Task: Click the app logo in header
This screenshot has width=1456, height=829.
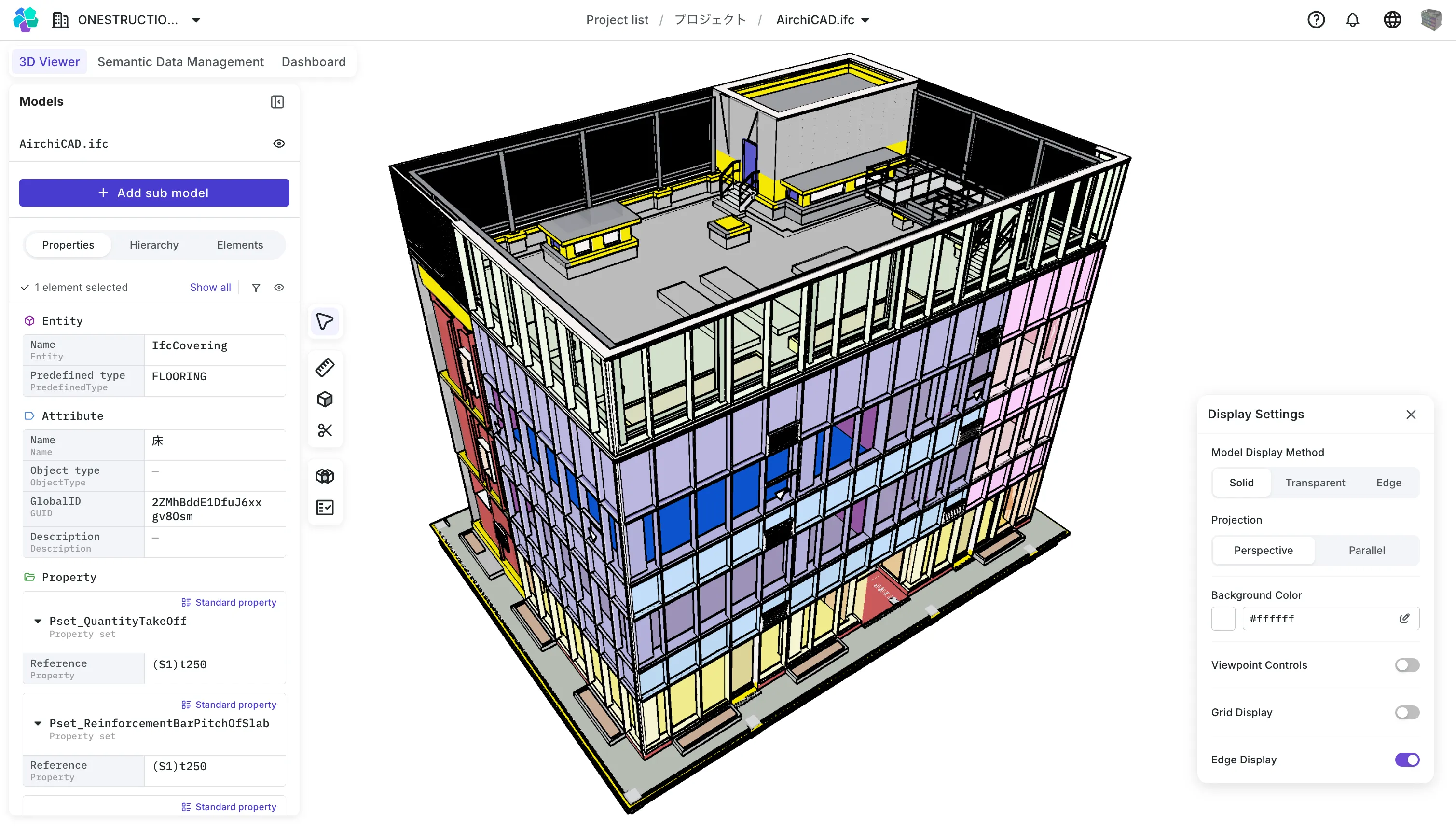Action: tap(26, 20)
